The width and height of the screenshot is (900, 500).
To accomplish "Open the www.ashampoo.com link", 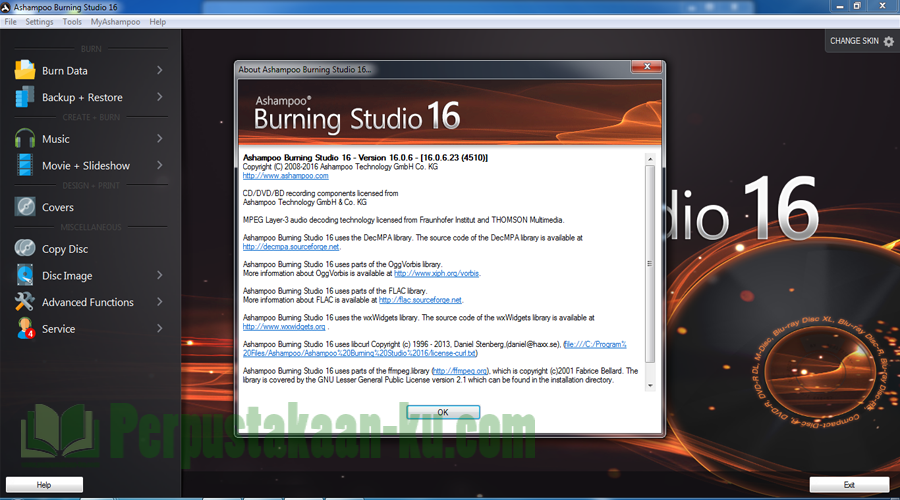I will point(285,176).
